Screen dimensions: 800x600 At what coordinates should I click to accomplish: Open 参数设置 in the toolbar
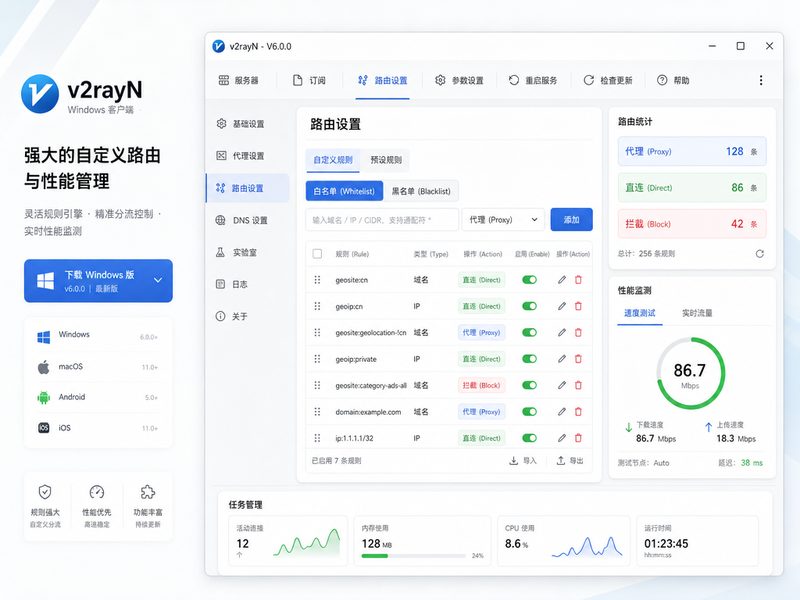pyautogui.click(x=459, y=80)
